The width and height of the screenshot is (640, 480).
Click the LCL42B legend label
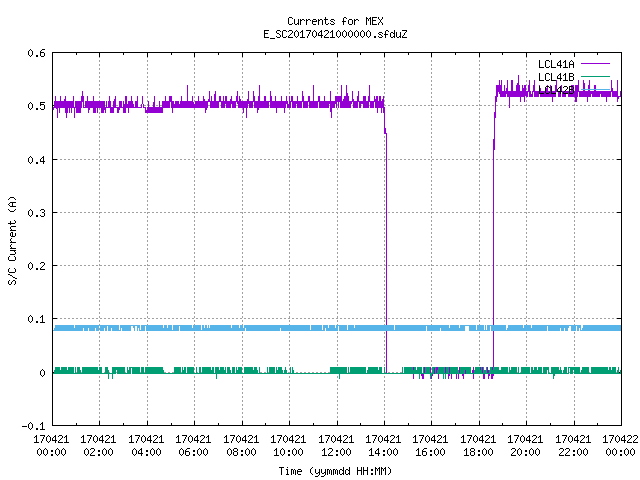pyautogui.click(x=556, y=90)
